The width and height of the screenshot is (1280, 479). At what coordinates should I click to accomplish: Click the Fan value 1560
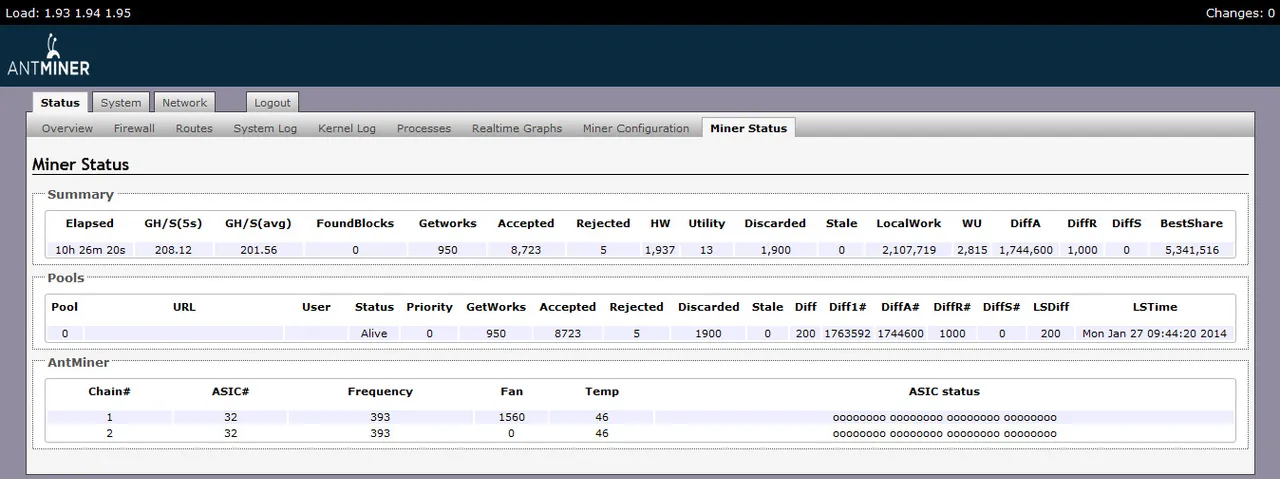tap(512, 417)
